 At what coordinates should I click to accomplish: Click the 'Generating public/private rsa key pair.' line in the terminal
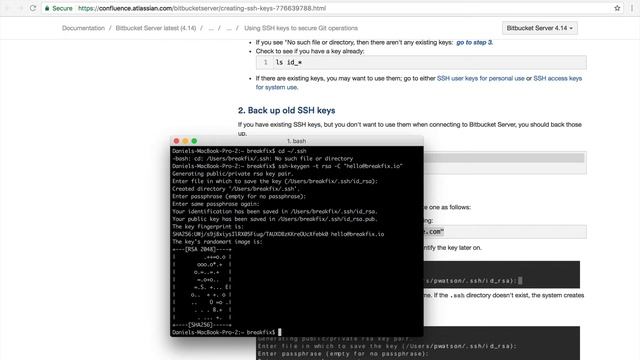tap(233, 174)
